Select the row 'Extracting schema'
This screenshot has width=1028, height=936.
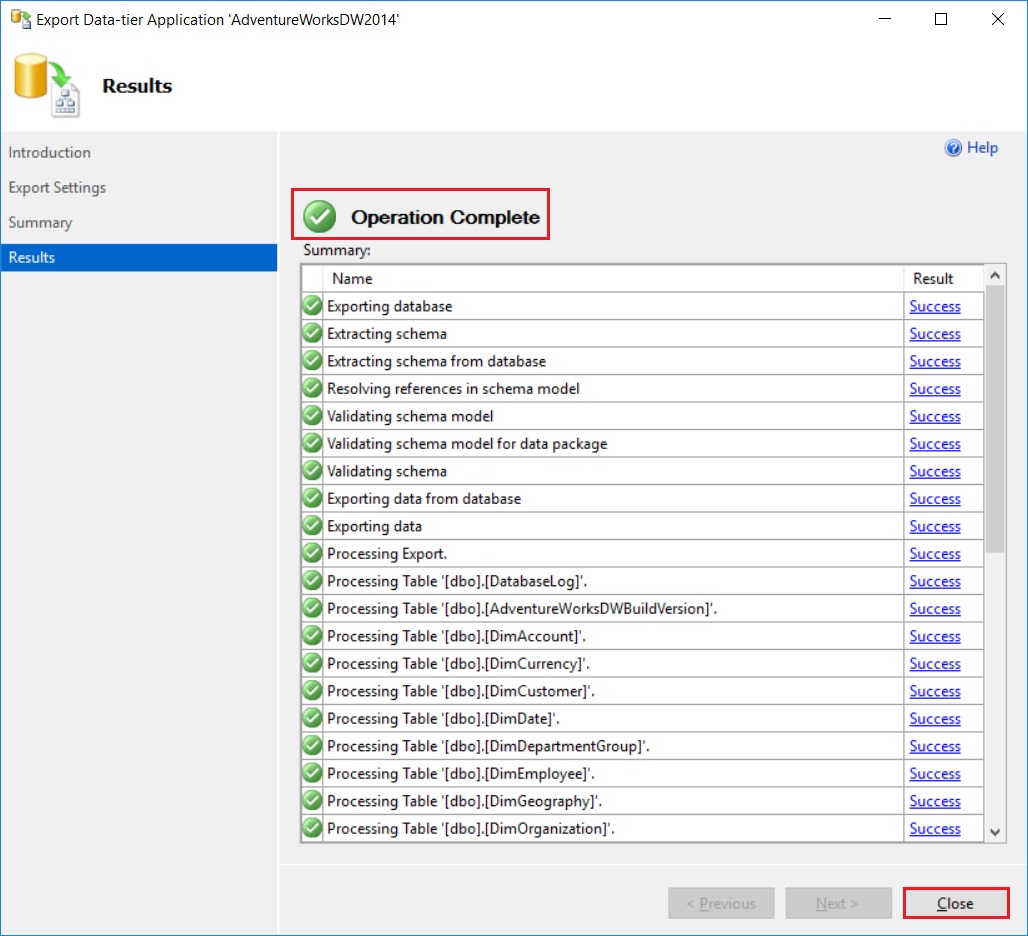coord(642,334)
